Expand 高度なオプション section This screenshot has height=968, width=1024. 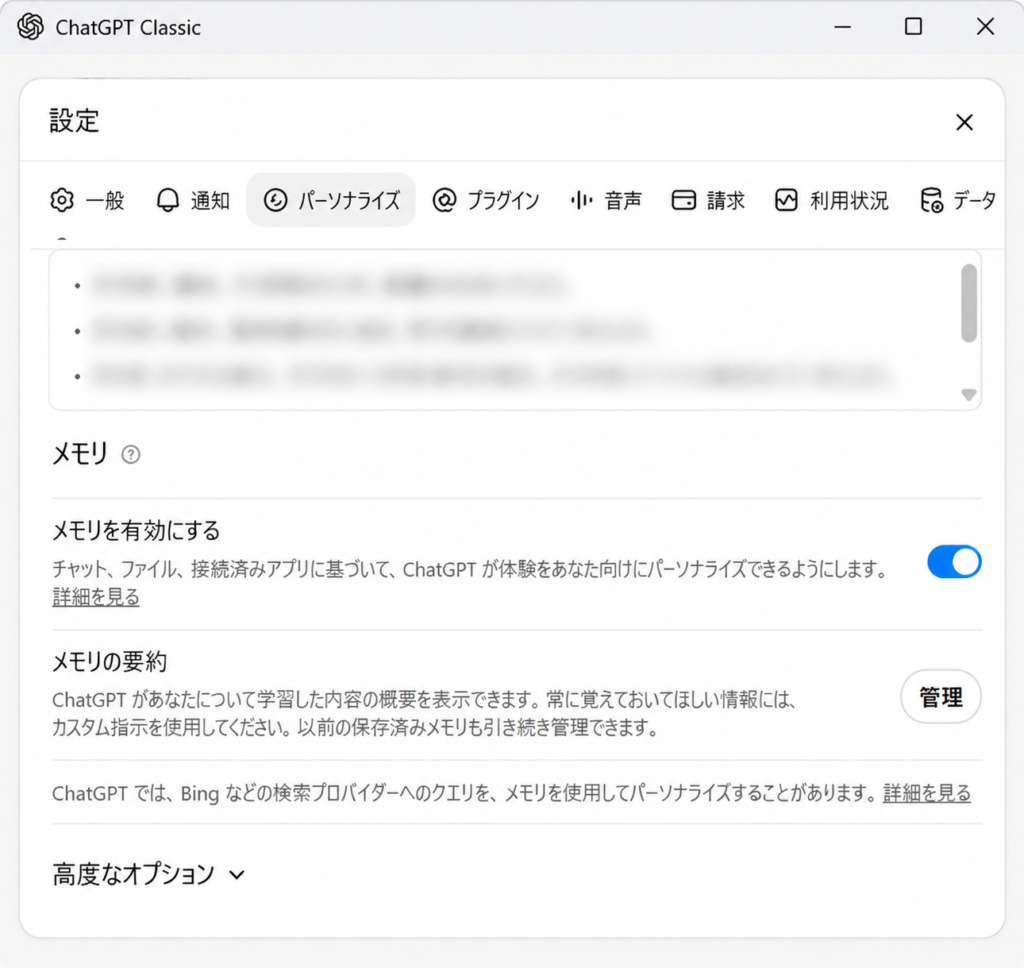pos(149,874)
